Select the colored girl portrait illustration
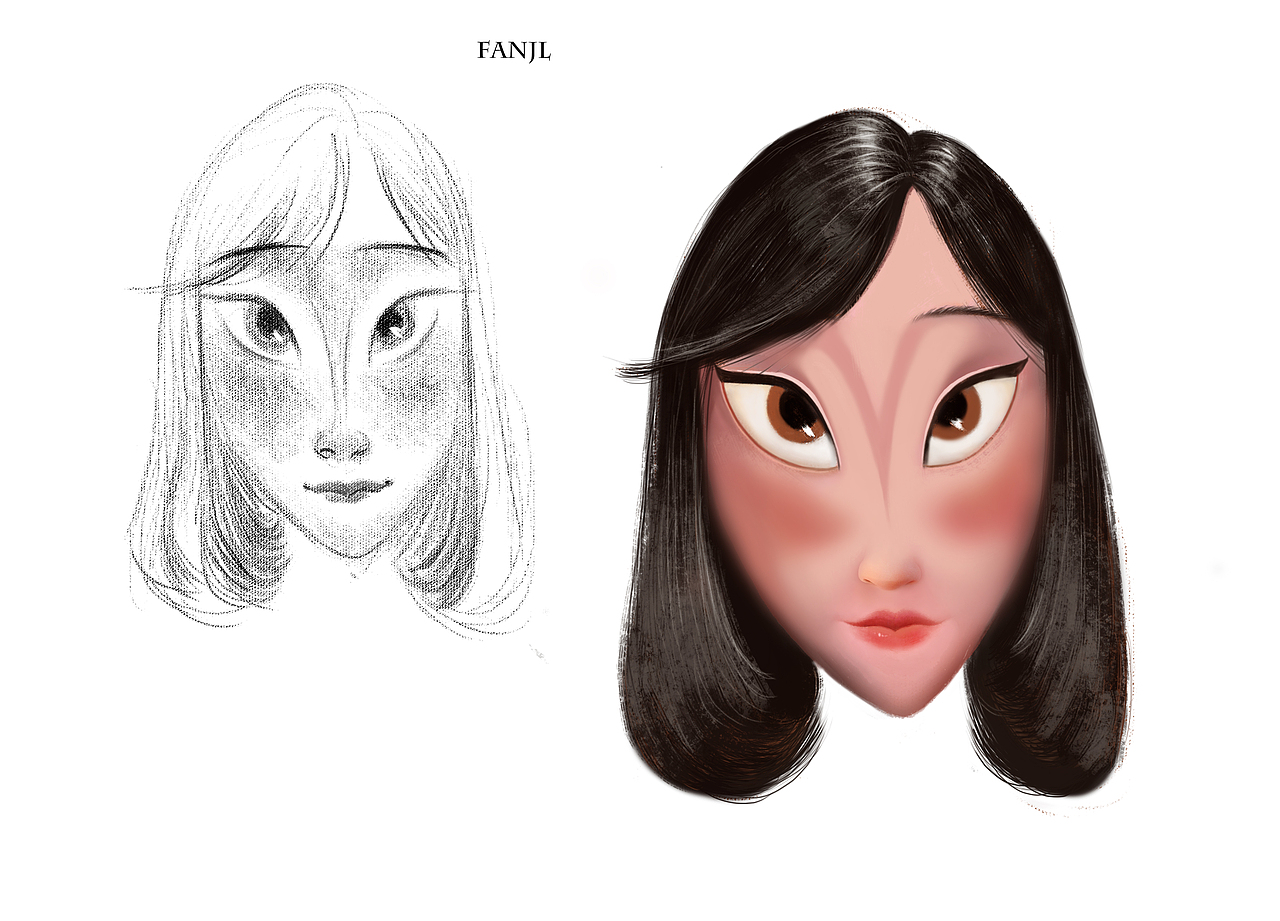The height and width of the screenshot is (921, 1280). tap(873, 455)
